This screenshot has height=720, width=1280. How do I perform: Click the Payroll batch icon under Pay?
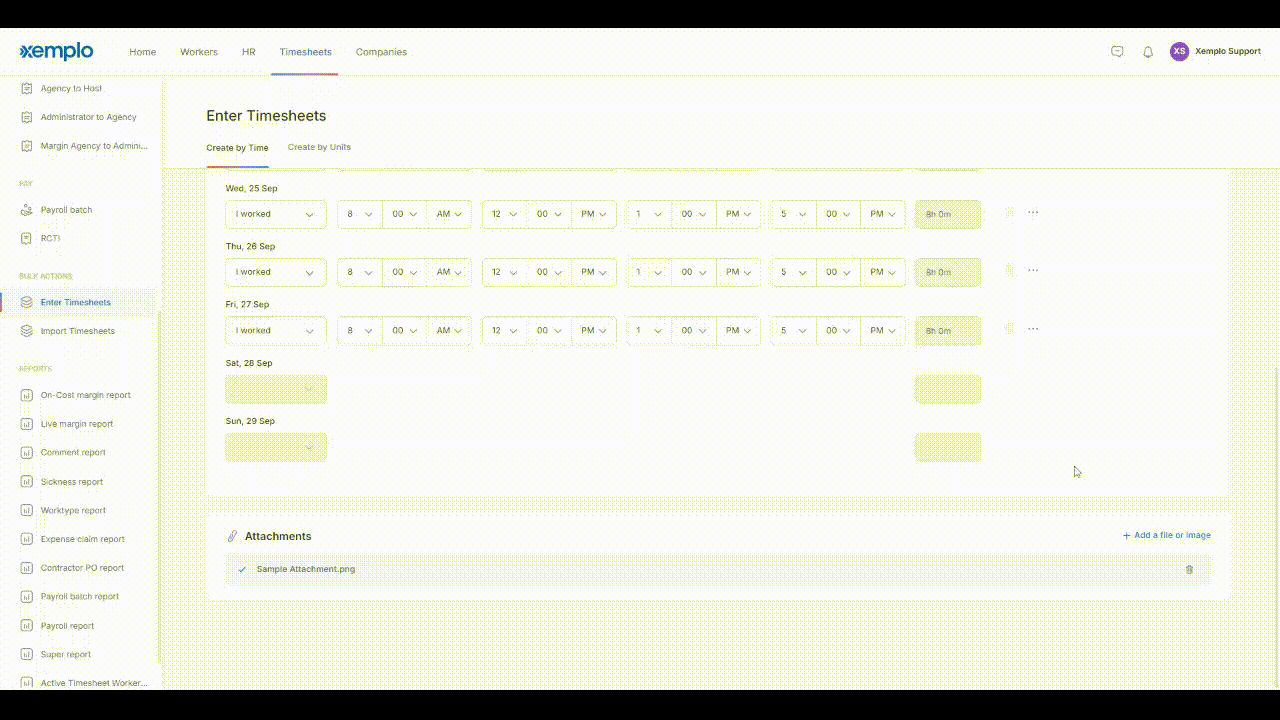coord(27,210)
